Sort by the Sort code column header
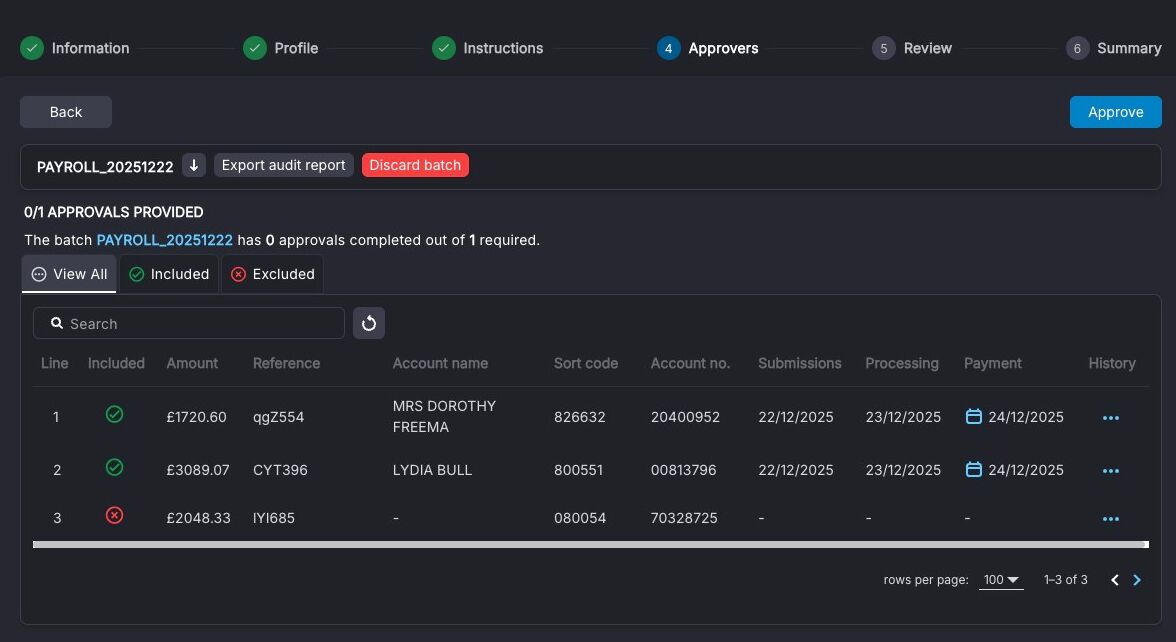This screenshot has width=1176, height=642. pos(586,363)
